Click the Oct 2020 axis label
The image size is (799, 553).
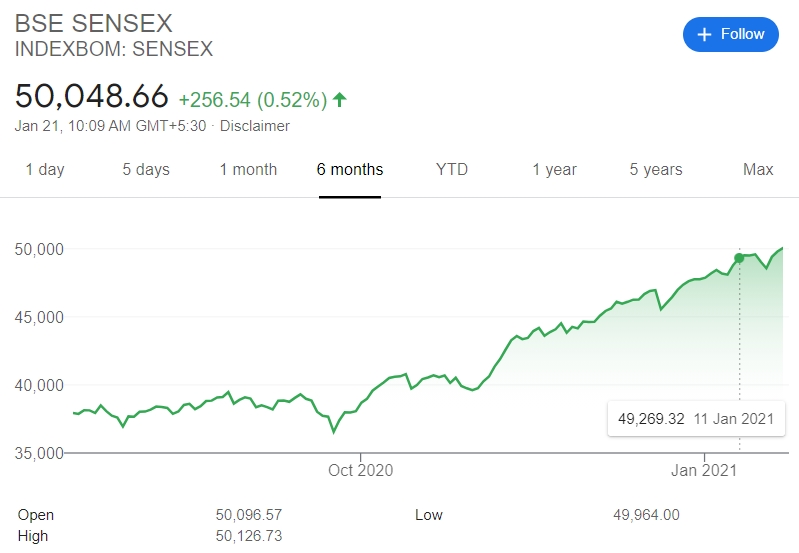click(x=361, y=469)
